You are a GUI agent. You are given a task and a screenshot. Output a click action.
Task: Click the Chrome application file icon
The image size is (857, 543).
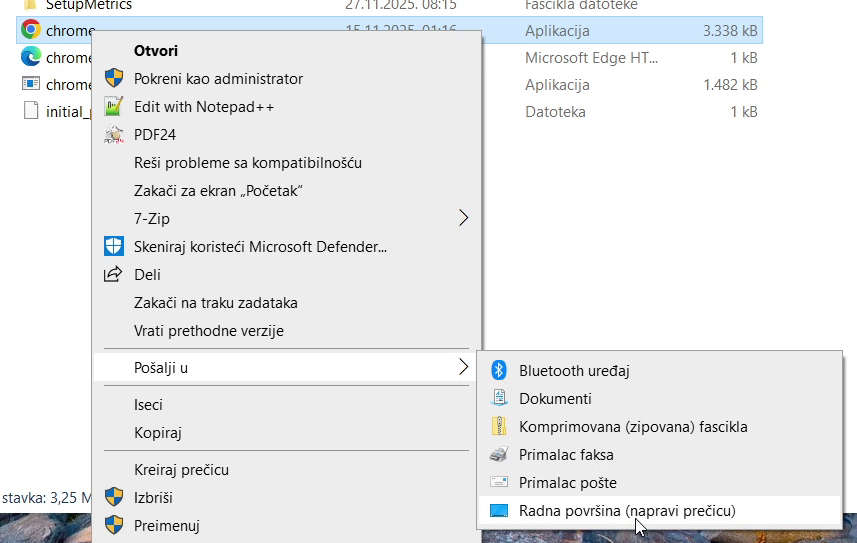pos(30,30)
